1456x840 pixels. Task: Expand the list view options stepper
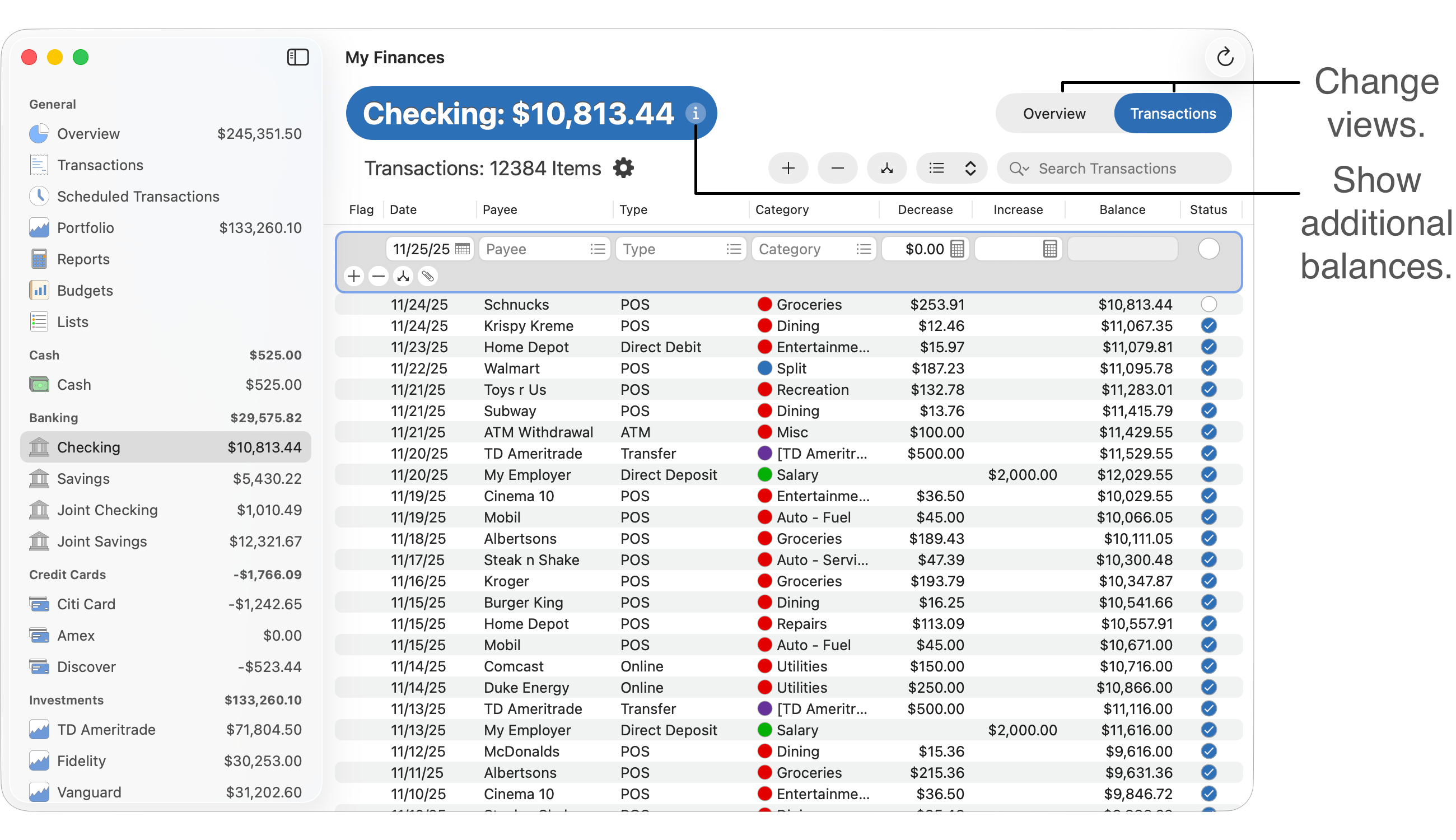point(970,169)
